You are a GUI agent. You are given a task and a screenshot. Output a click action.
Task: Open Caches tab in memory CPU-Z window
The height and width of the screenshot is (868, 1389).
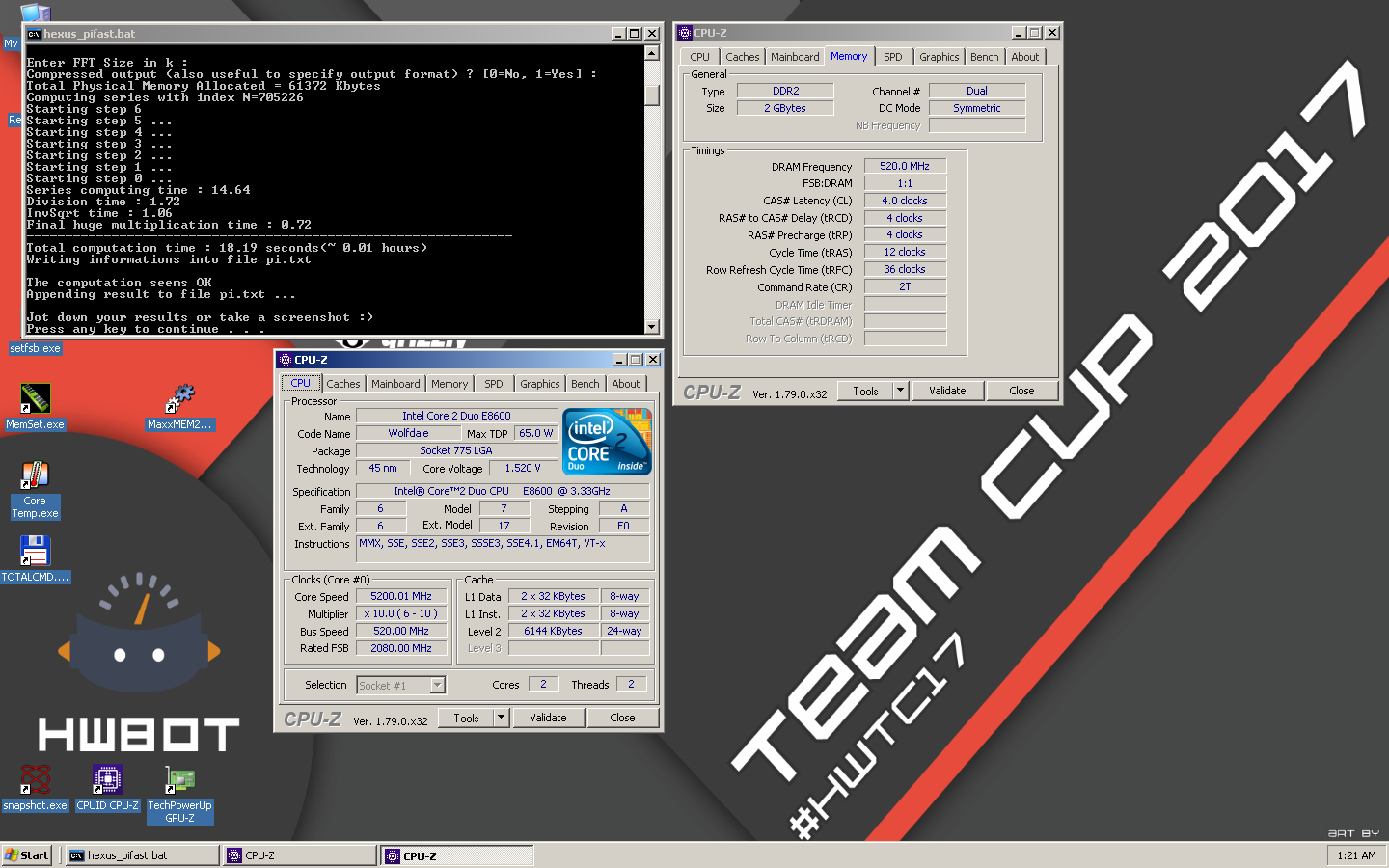pos(743,57)
